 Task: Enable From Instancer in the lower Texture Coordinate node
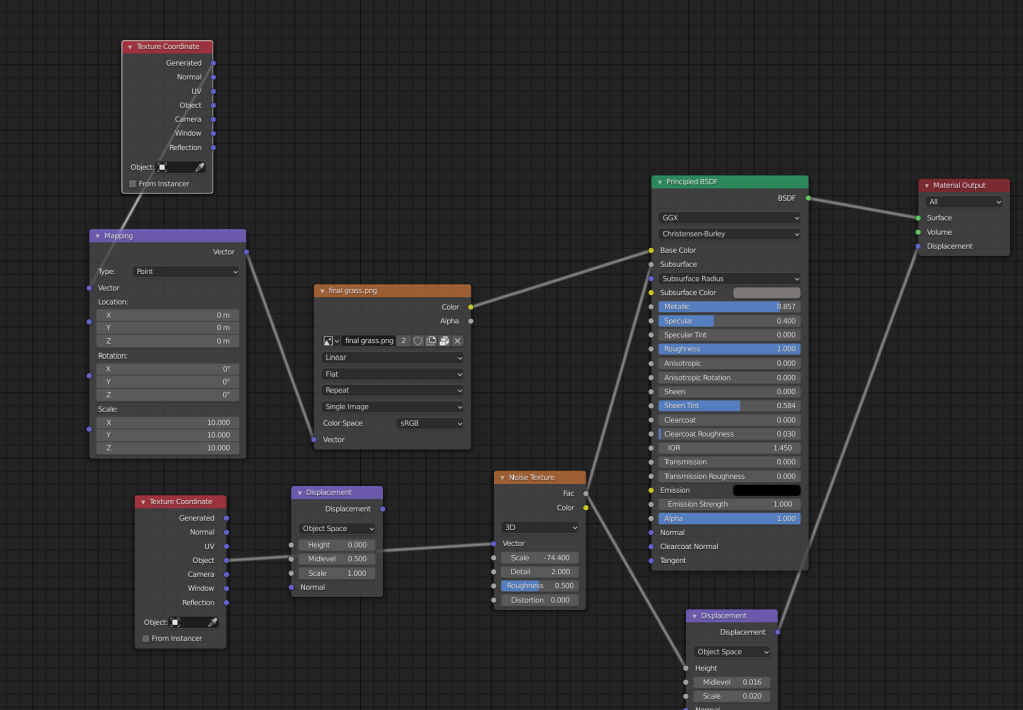(146, 638)
